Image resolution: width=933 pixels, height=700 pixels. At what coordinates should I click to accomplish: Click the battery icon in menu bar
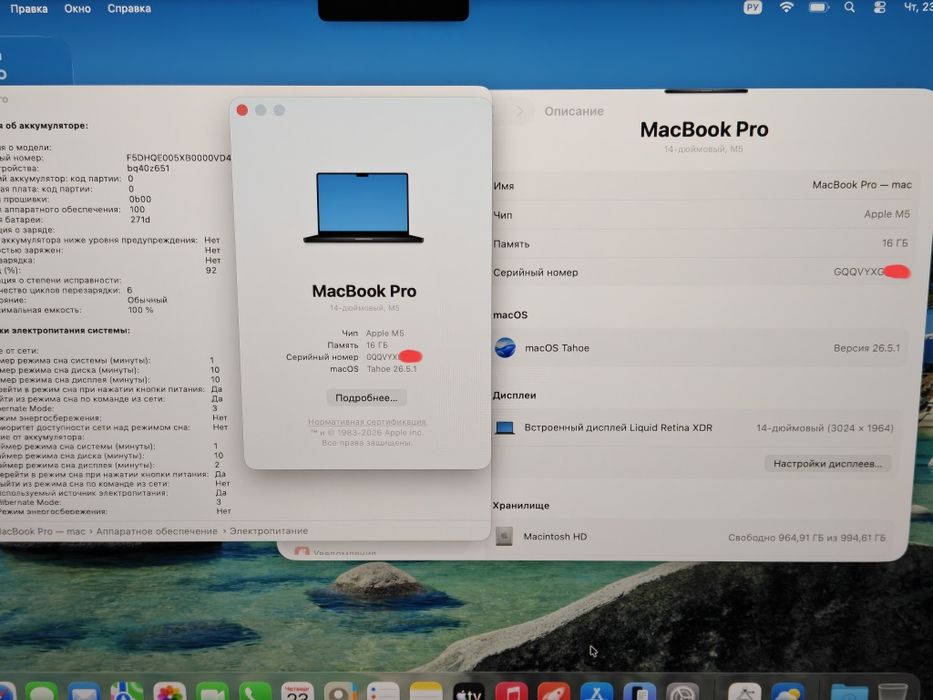click(x=819, y=8)
